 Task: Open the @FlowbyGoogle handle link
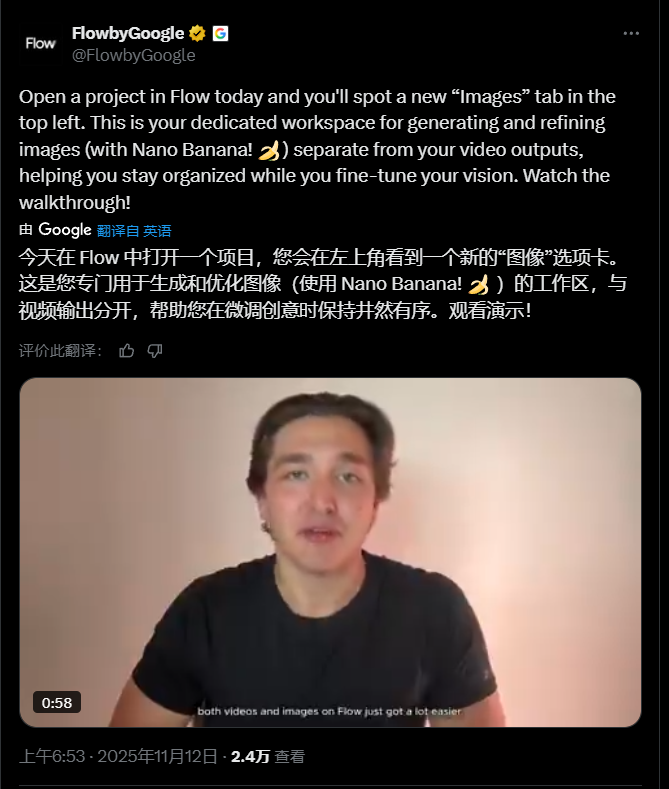(x=133, y=55)
